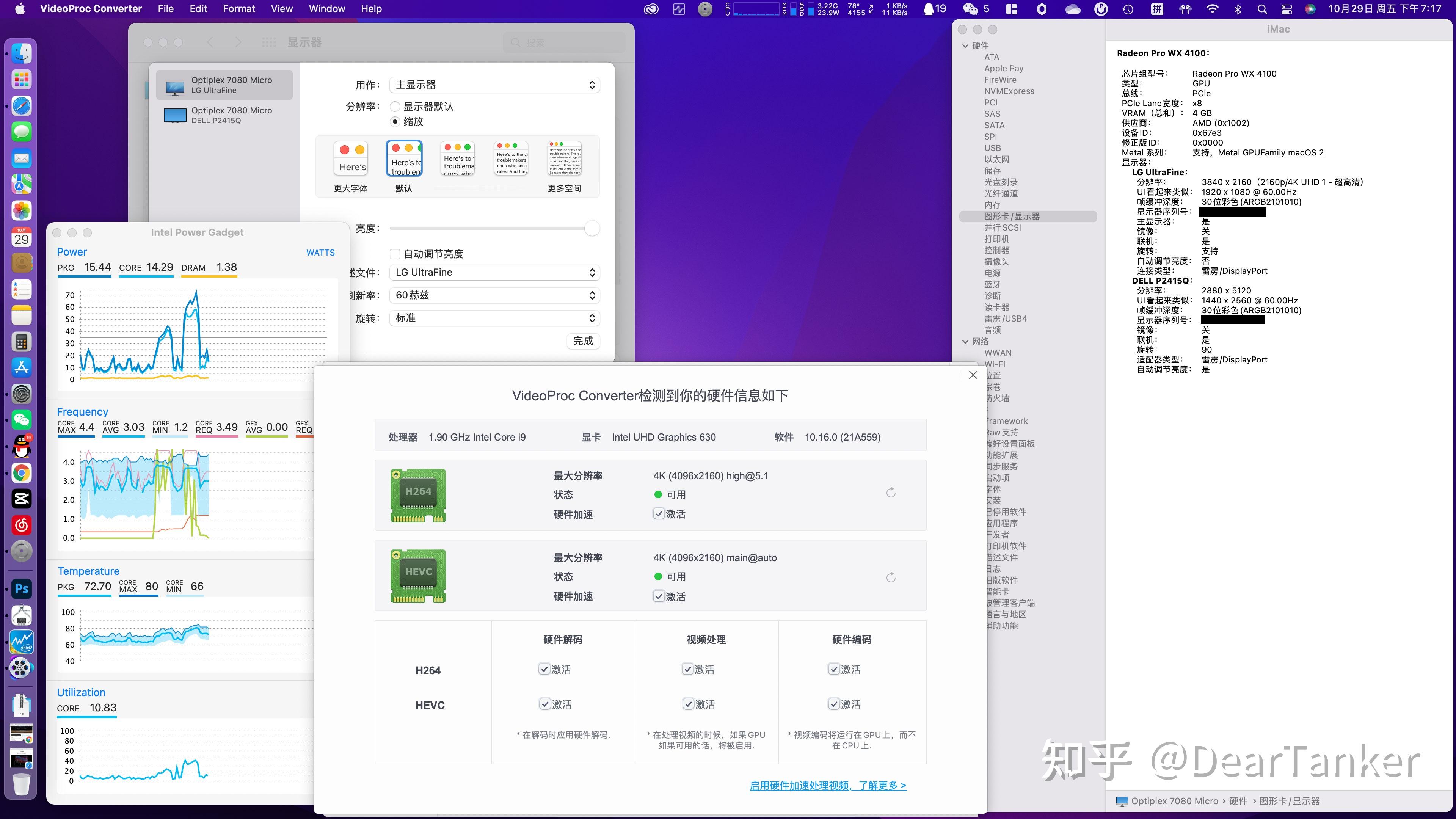Select the LG UltraFine display entry

[224, 85]
